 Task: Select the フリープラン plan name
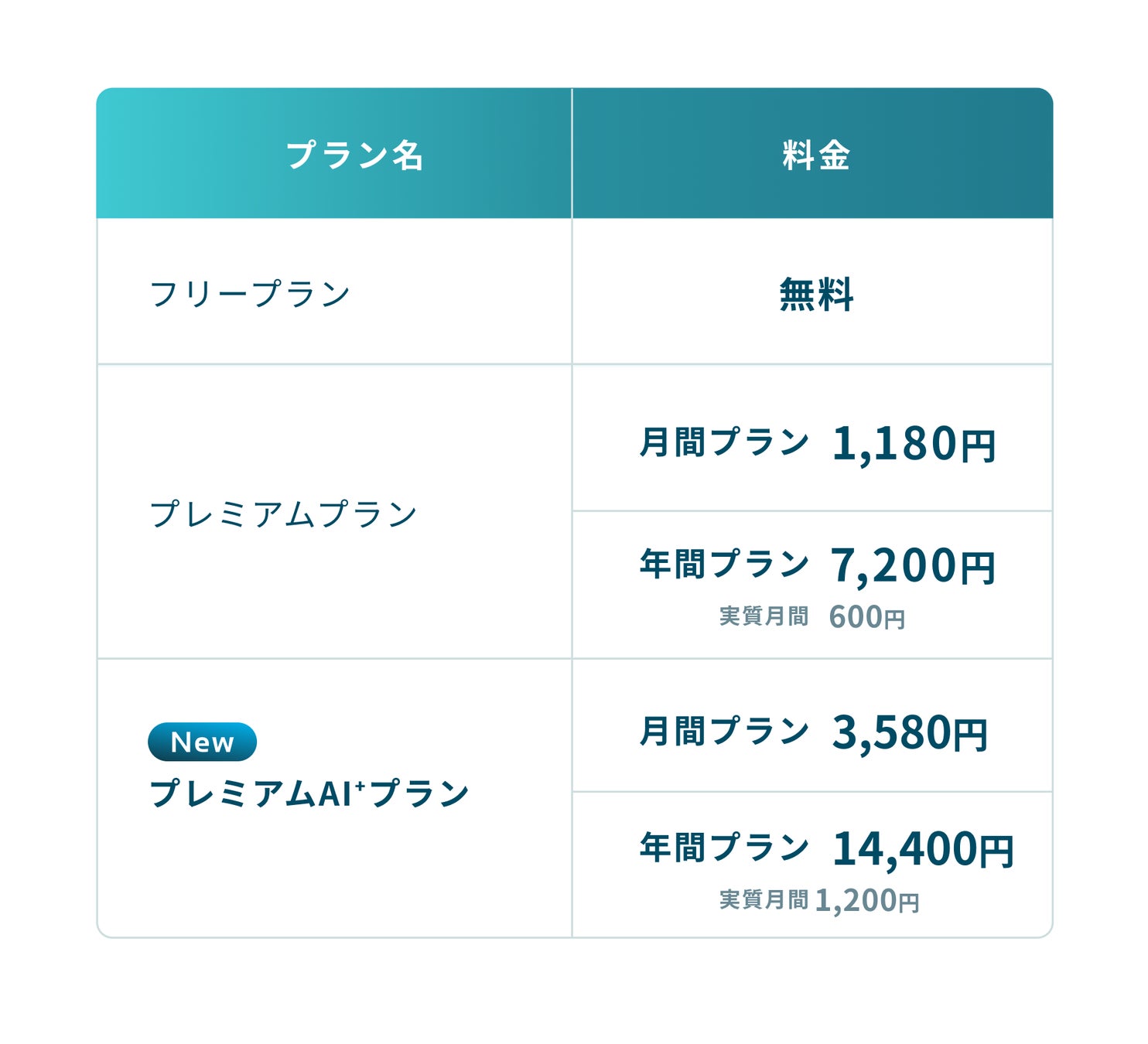[250, 295]
